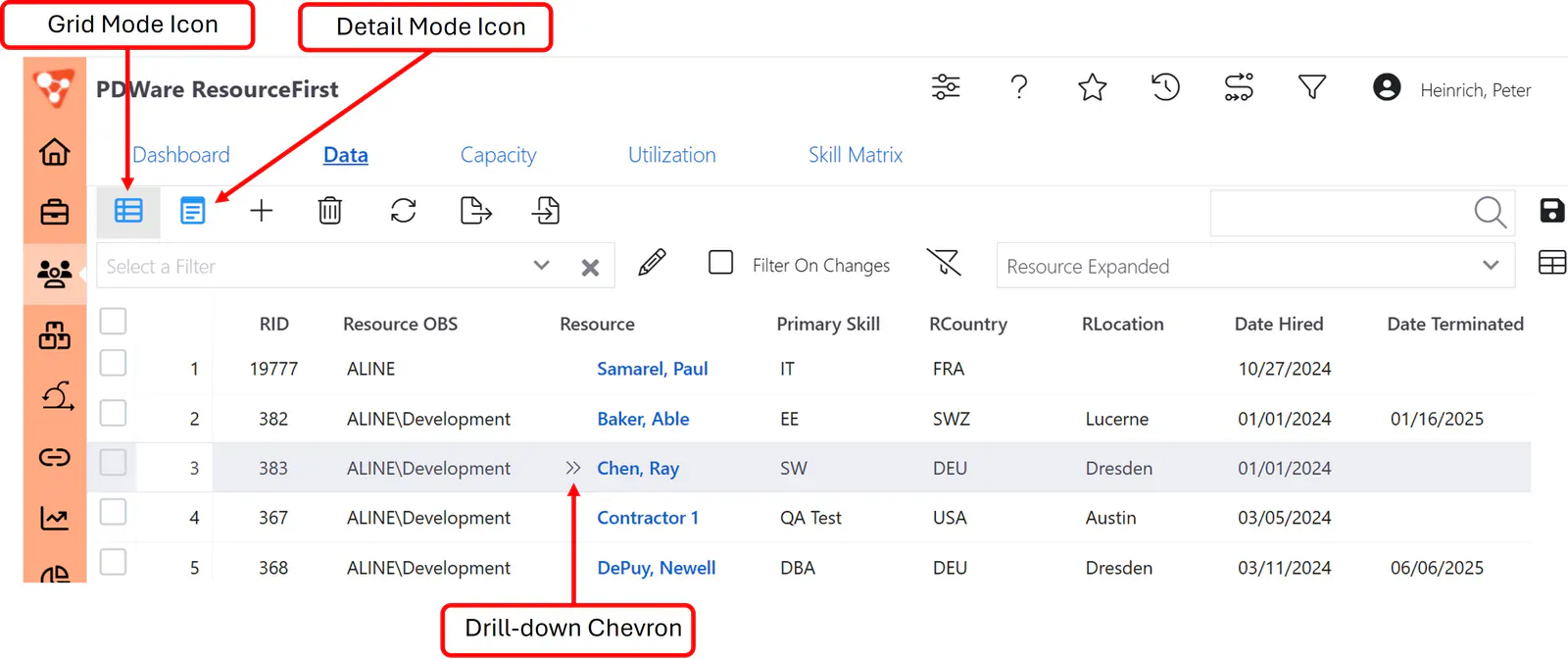Screen dimensions: 1568x659
Task: Open the Samarel, Paul resource link
Action: point(653,369)
